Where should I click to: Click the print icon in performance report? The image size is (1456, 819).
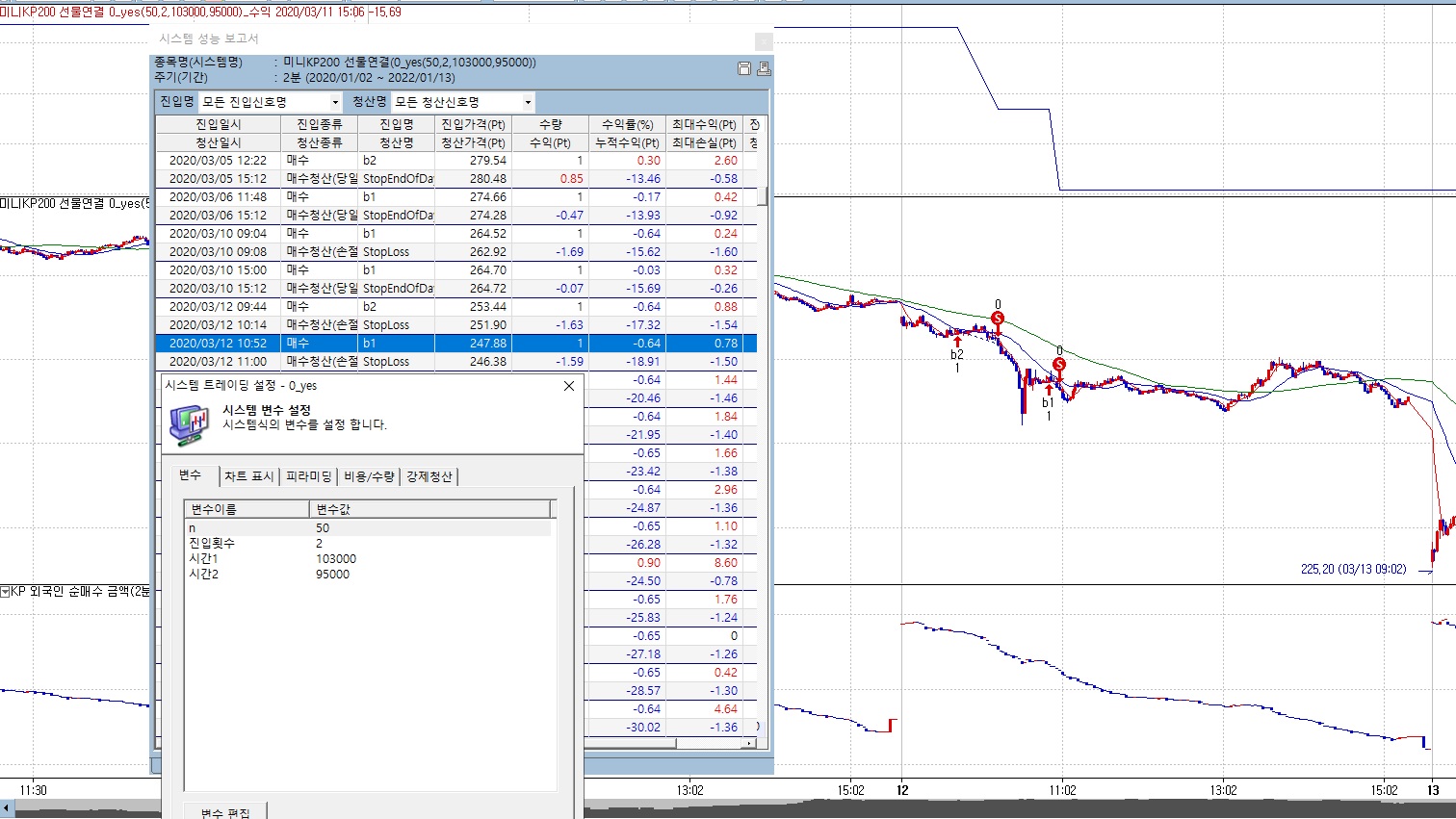click(763, 68)
